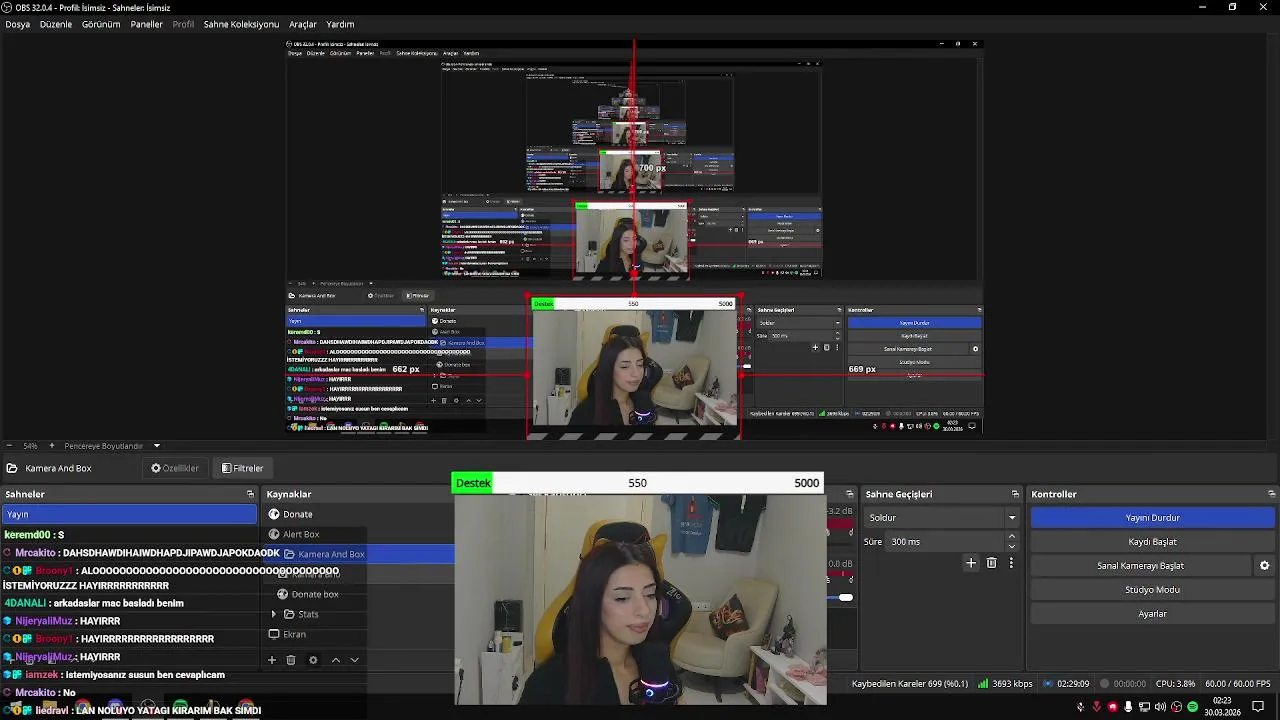The height and width of the screenshot is (720, 1280).
Task: Zoom in the preview with plus button
Action: pyautogui.click(x=50, y=445)
